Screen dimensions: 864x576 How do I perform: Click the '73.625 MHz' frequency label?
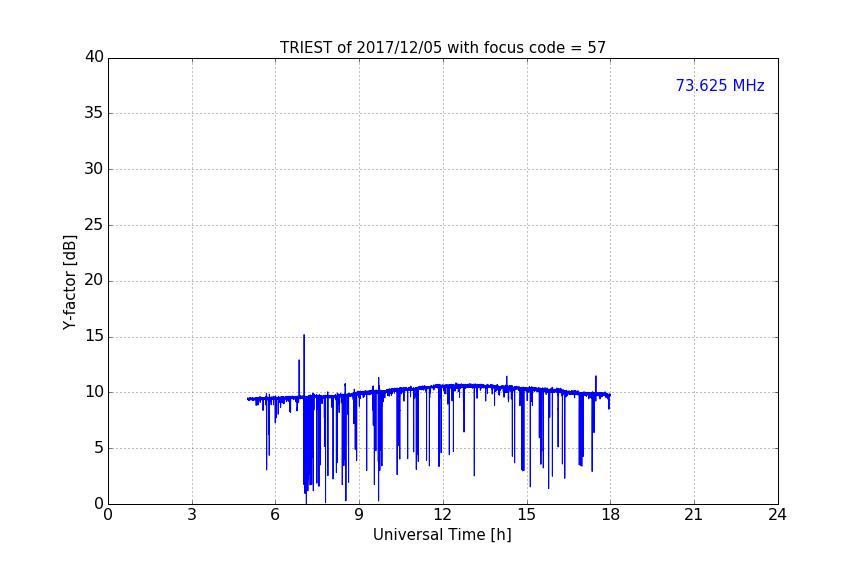tap(720, 86)
